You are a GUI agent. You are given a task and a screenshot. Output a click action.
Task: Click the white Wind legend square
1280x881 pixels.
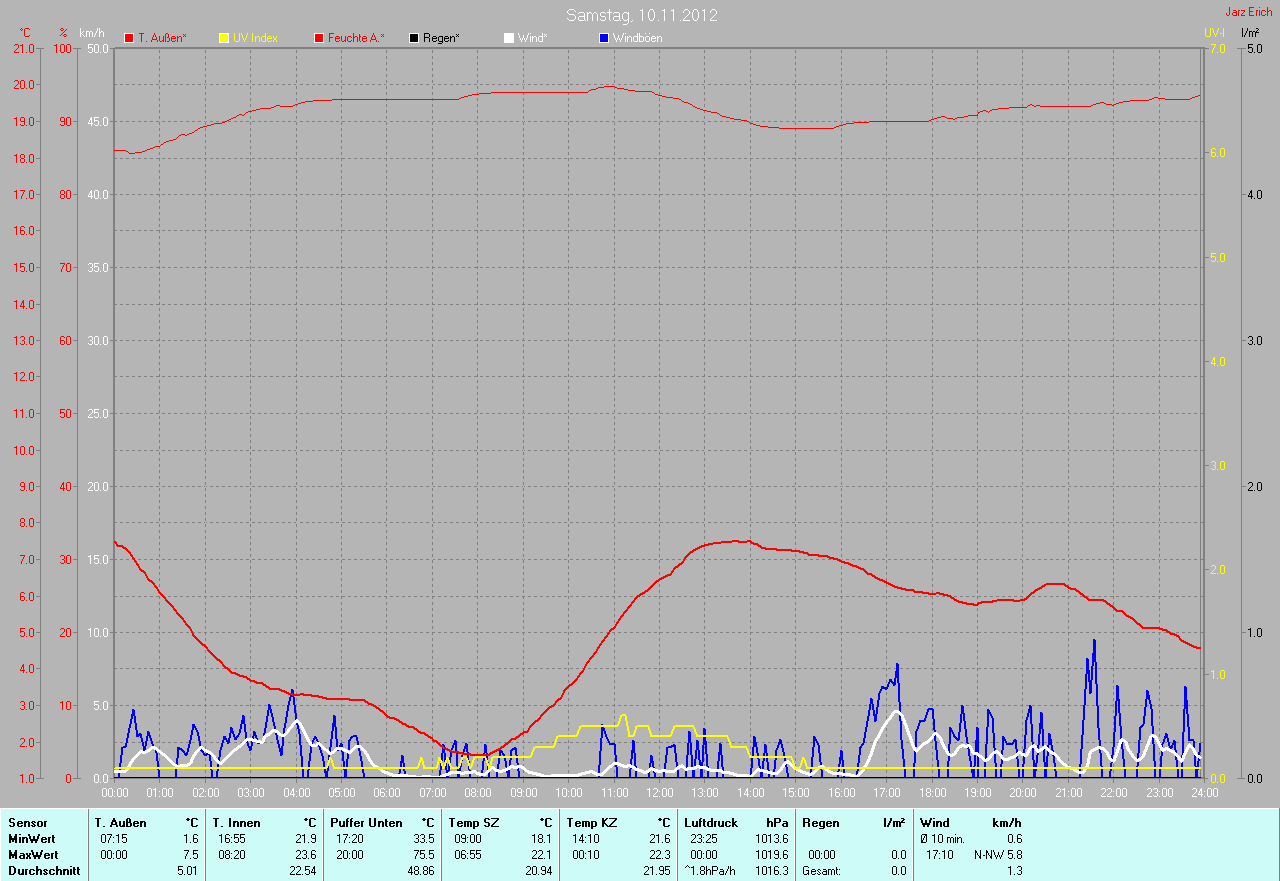click(x=509, y=38)
